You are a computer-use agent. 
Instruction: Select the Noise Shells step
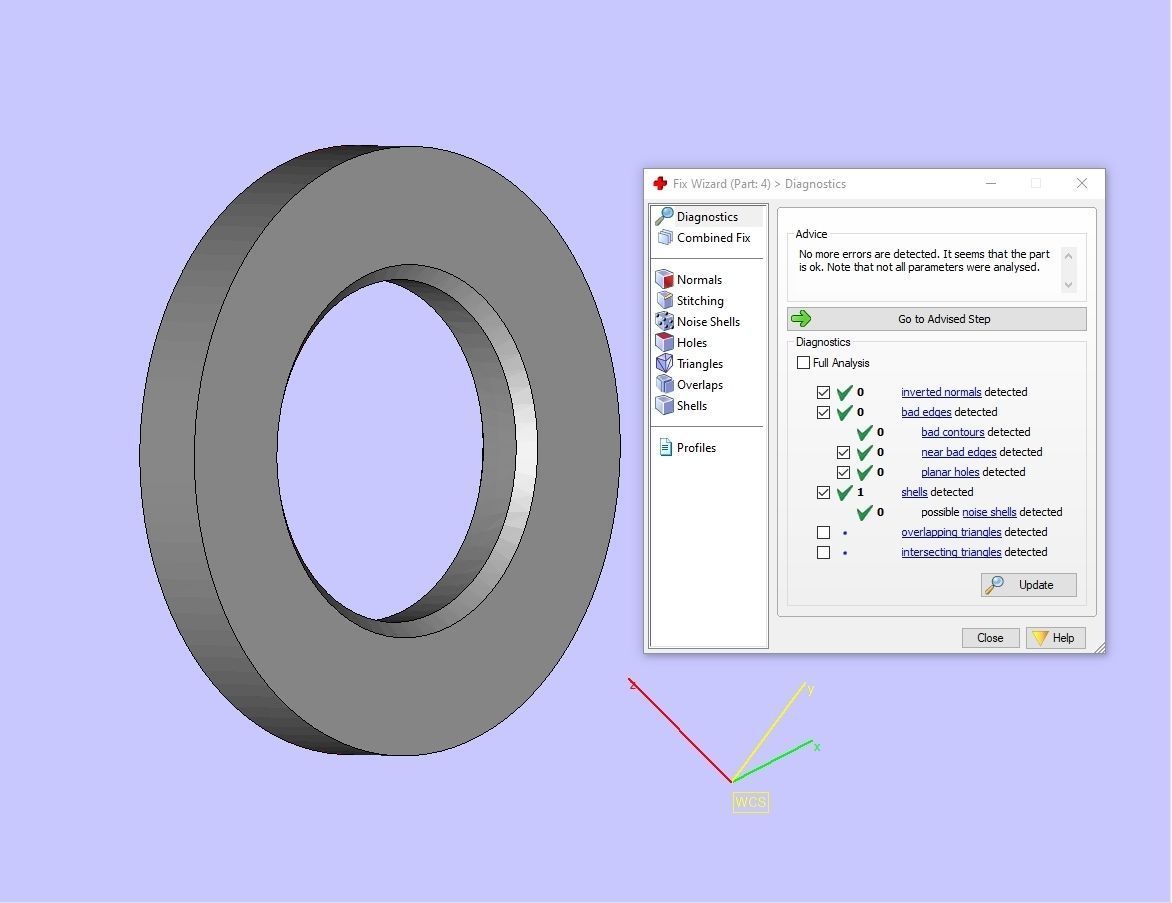tap(708, 321)
